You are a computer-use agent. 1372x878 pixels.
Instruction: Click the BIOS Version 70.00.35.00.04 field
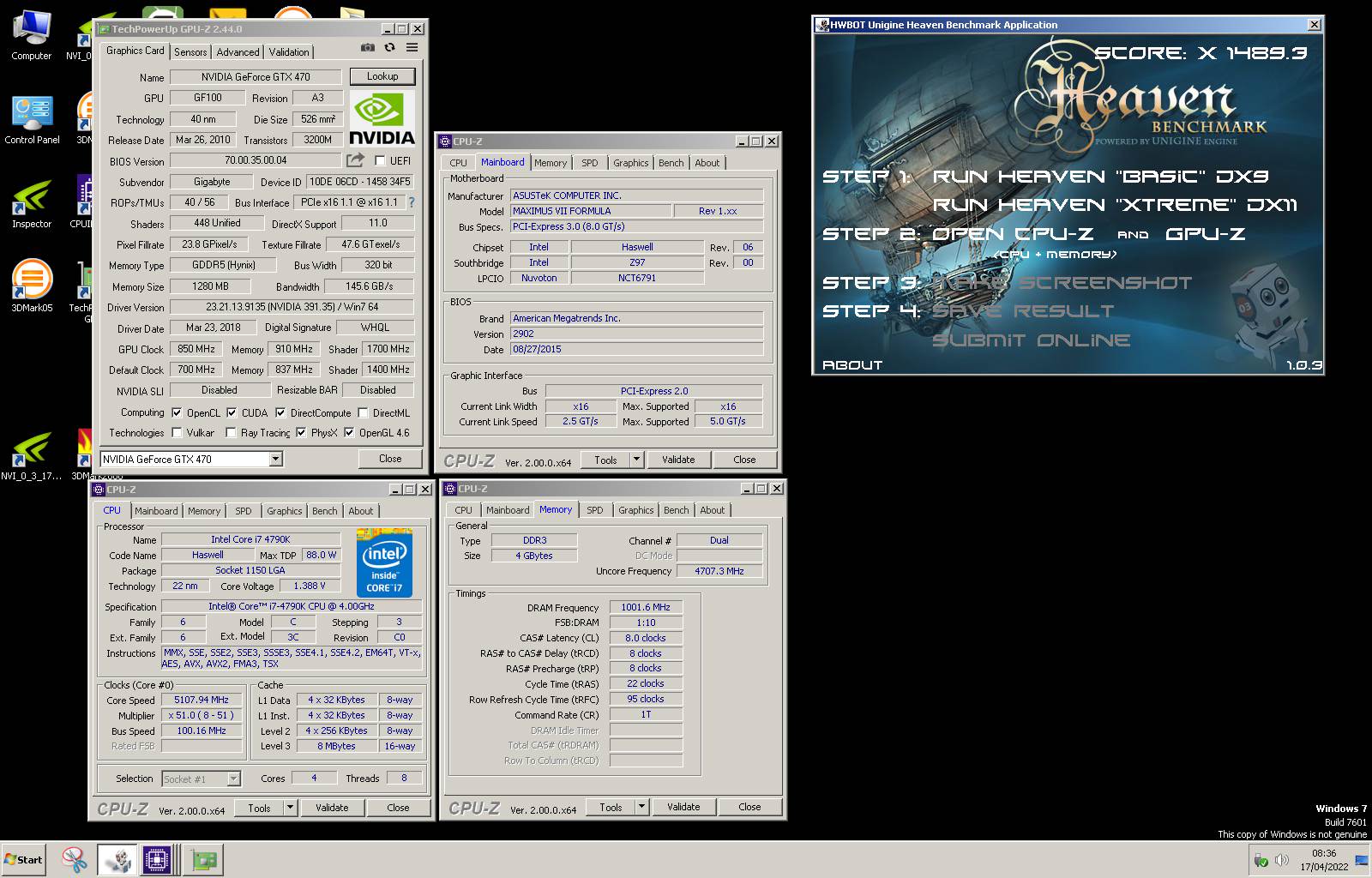[256, 160]
